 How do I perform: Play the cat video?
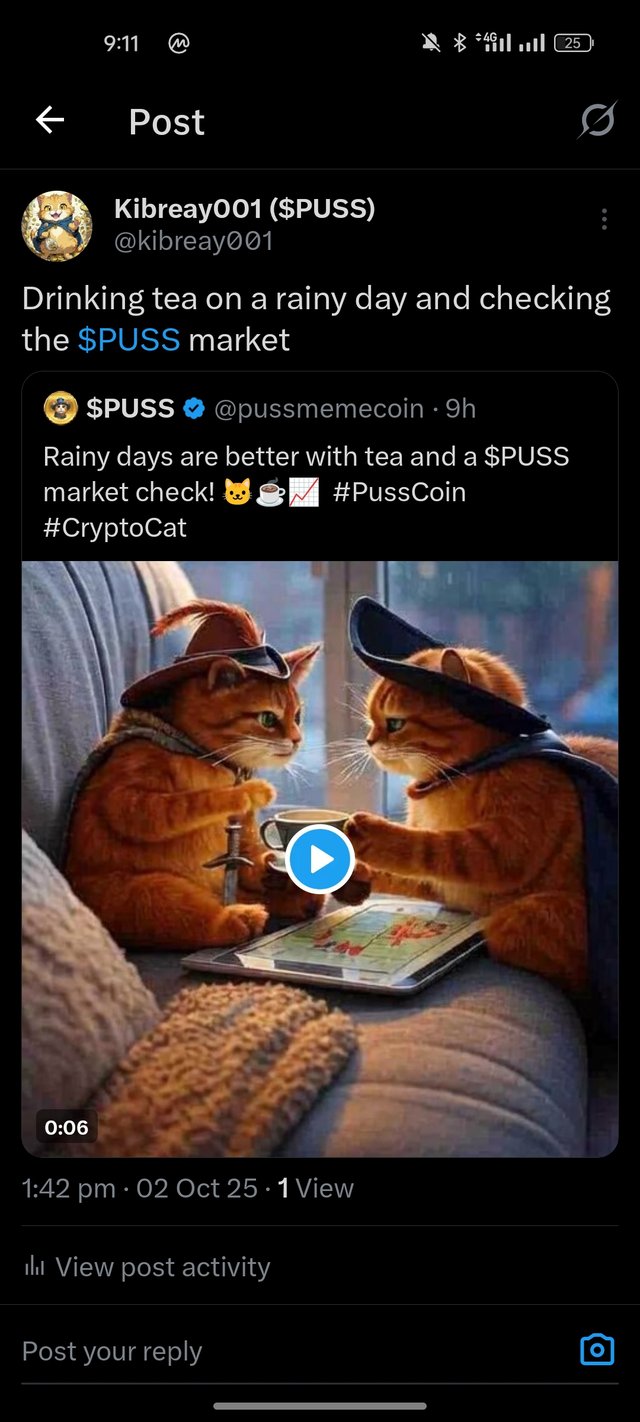320,859
